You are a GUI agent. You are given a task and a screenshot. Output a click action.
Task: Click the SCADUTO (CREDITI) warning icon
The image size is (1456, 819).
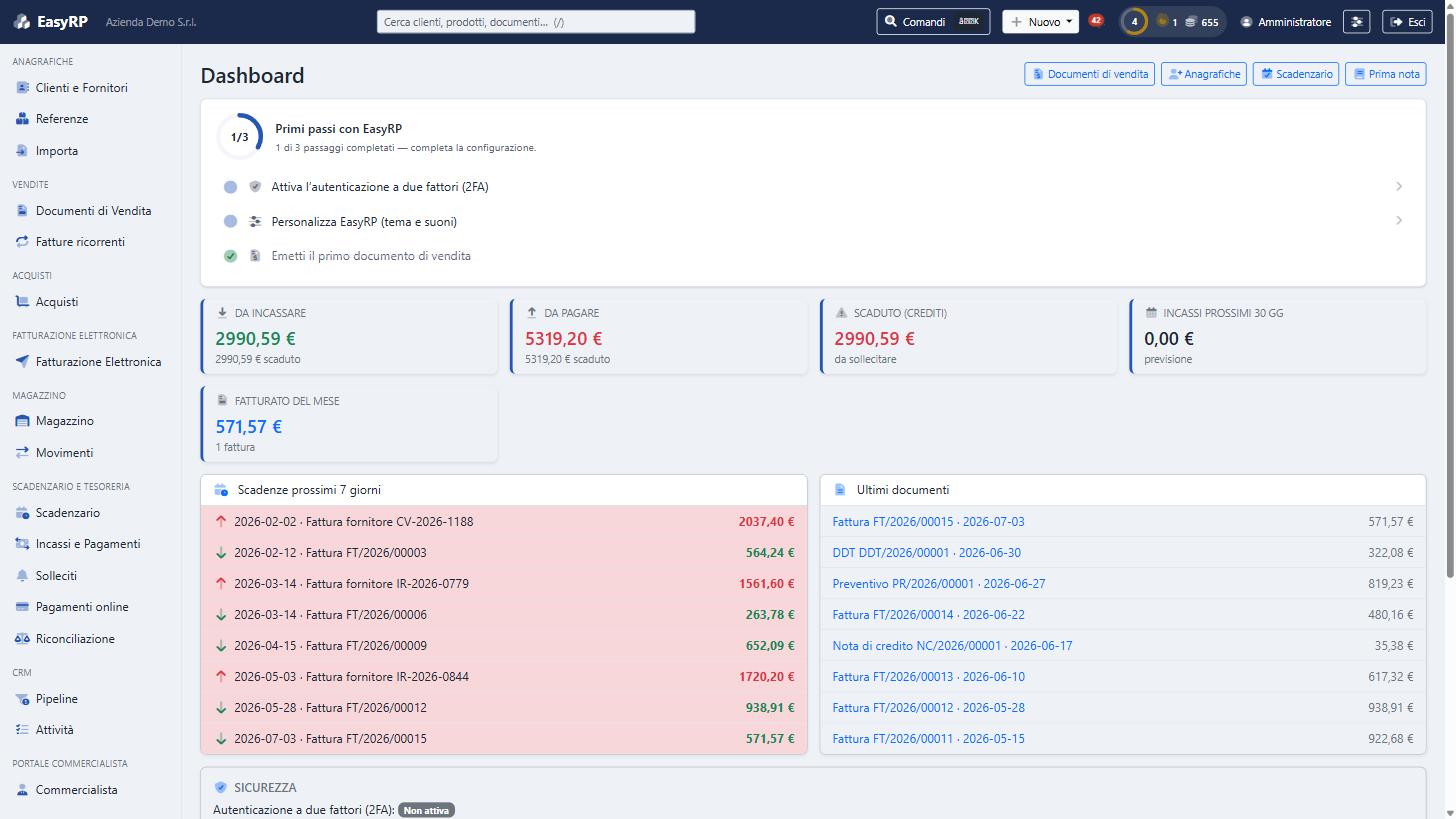point(841,313)
